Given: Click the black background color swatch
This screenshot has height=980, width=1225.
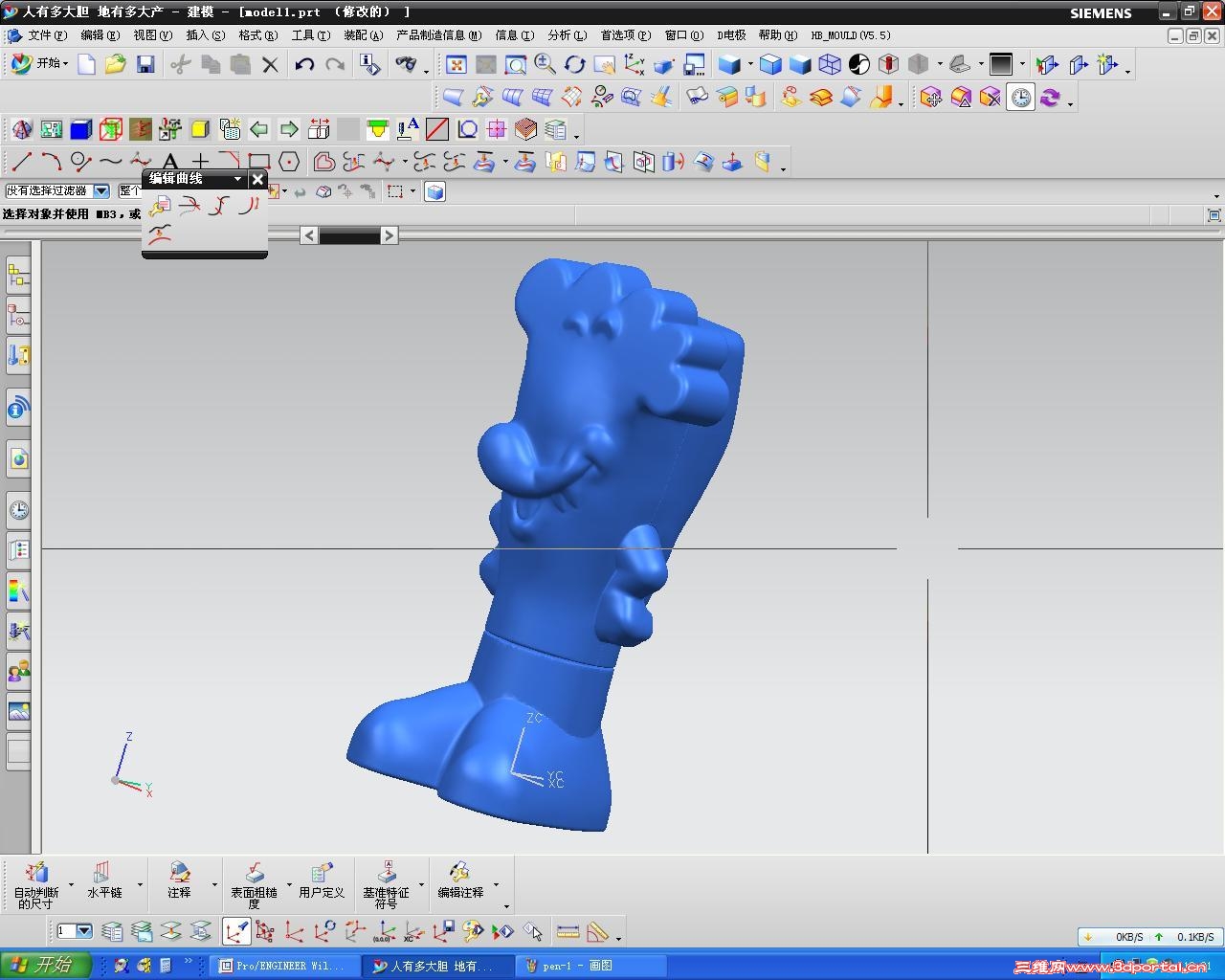Looking at the screenshot, I should [x=1000, y=64].
